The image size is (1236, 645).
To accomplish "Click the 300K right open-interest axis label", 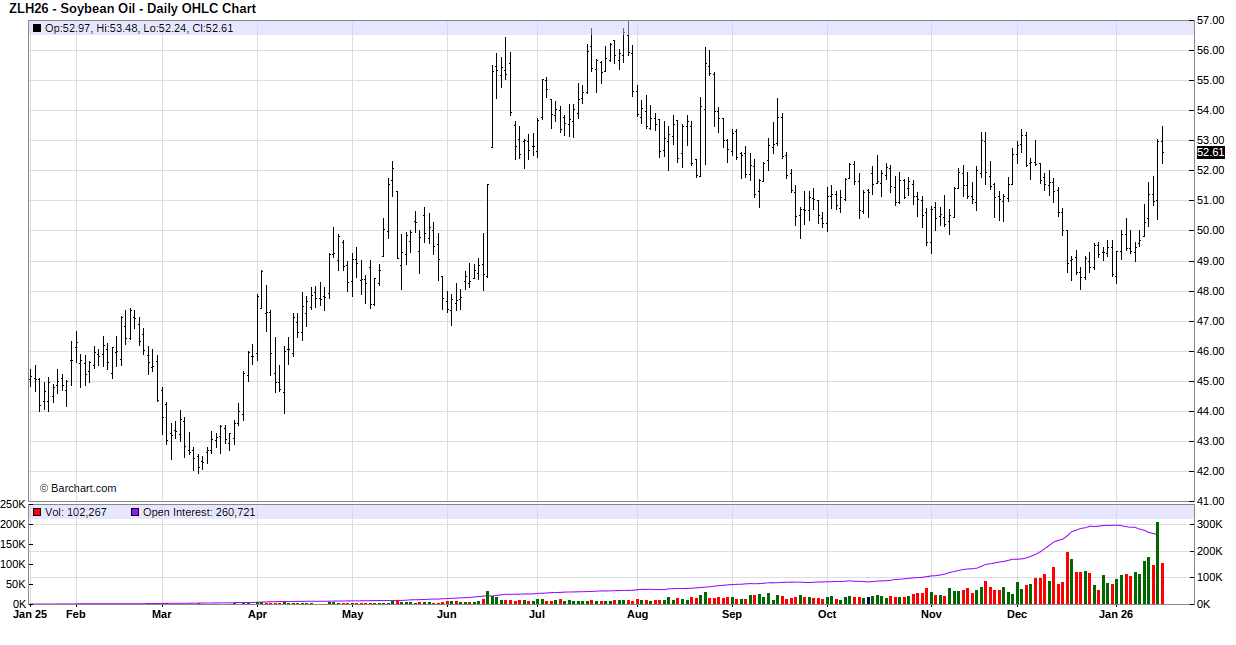I will [x=1209, y=524].
